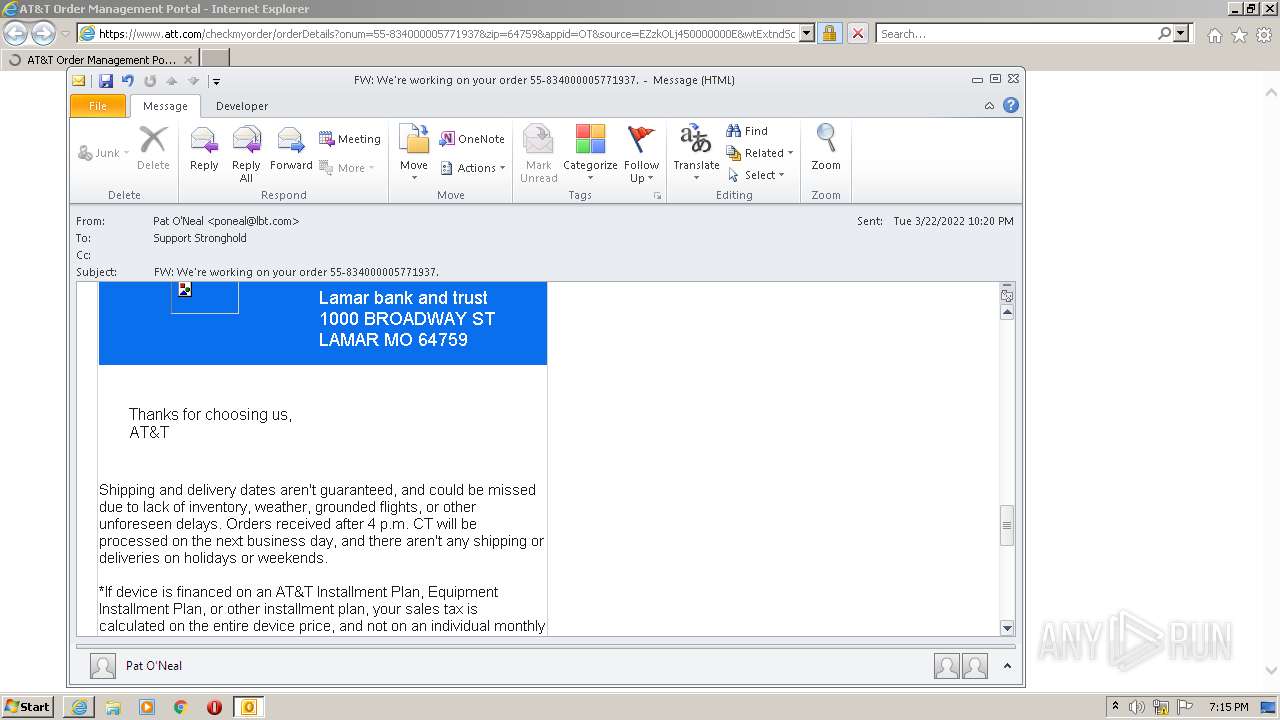
Task: Open the Translate menu
Action: [696, 152]
